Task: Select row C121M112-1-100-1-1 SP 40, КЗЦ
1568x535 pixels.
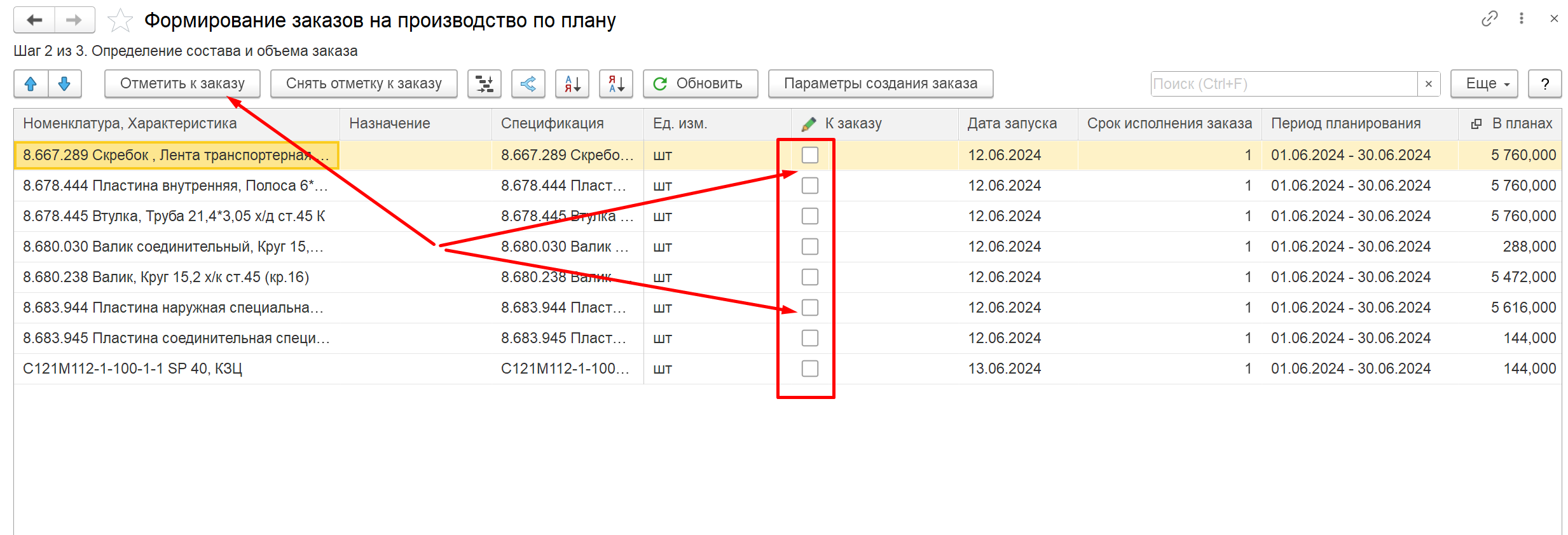Action: click(x=788, y=369)
